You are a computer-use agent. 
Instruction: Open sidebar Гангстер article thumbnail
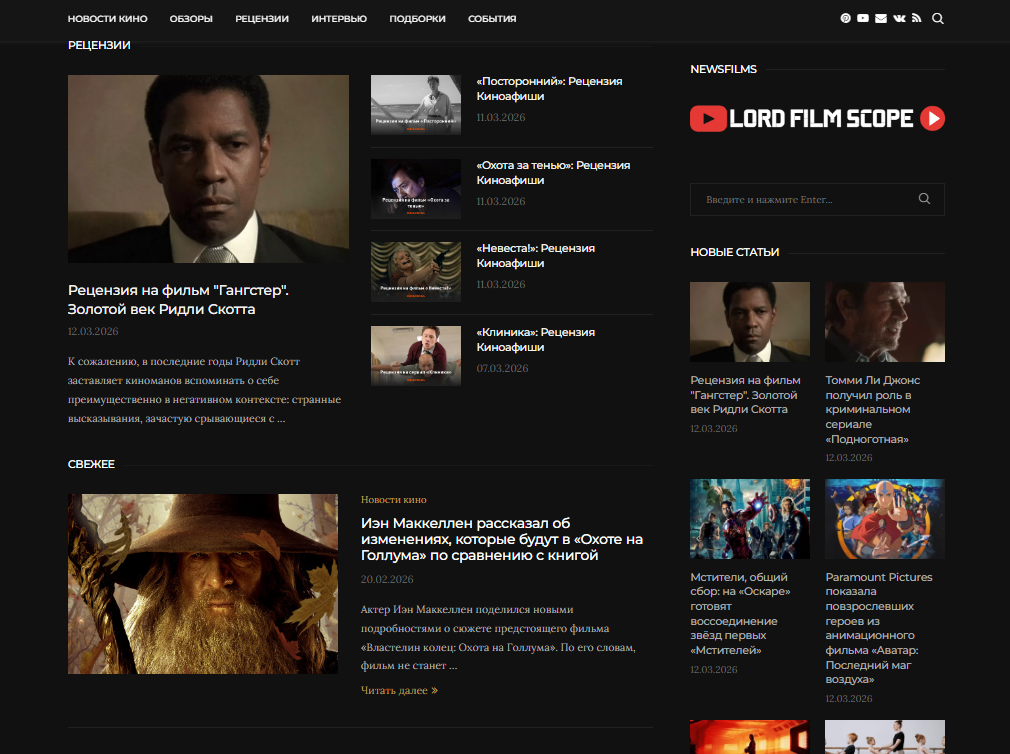click(x=750, y=322)
